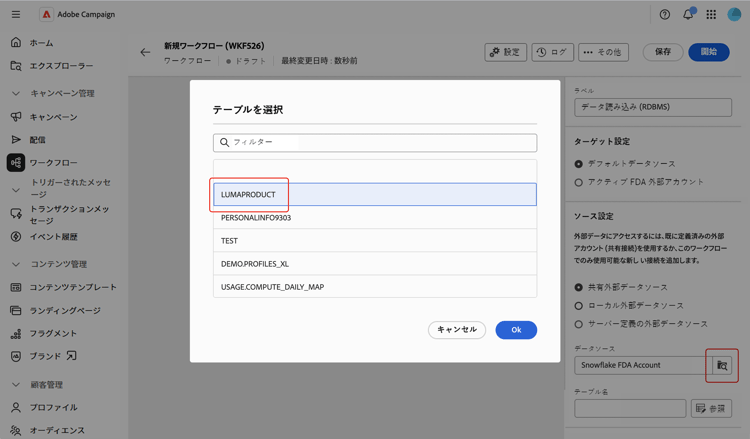The width and height of the screenshot is (750, 439).
Task: Click the キャンセル button in the dialog
Action: [457, 330]
